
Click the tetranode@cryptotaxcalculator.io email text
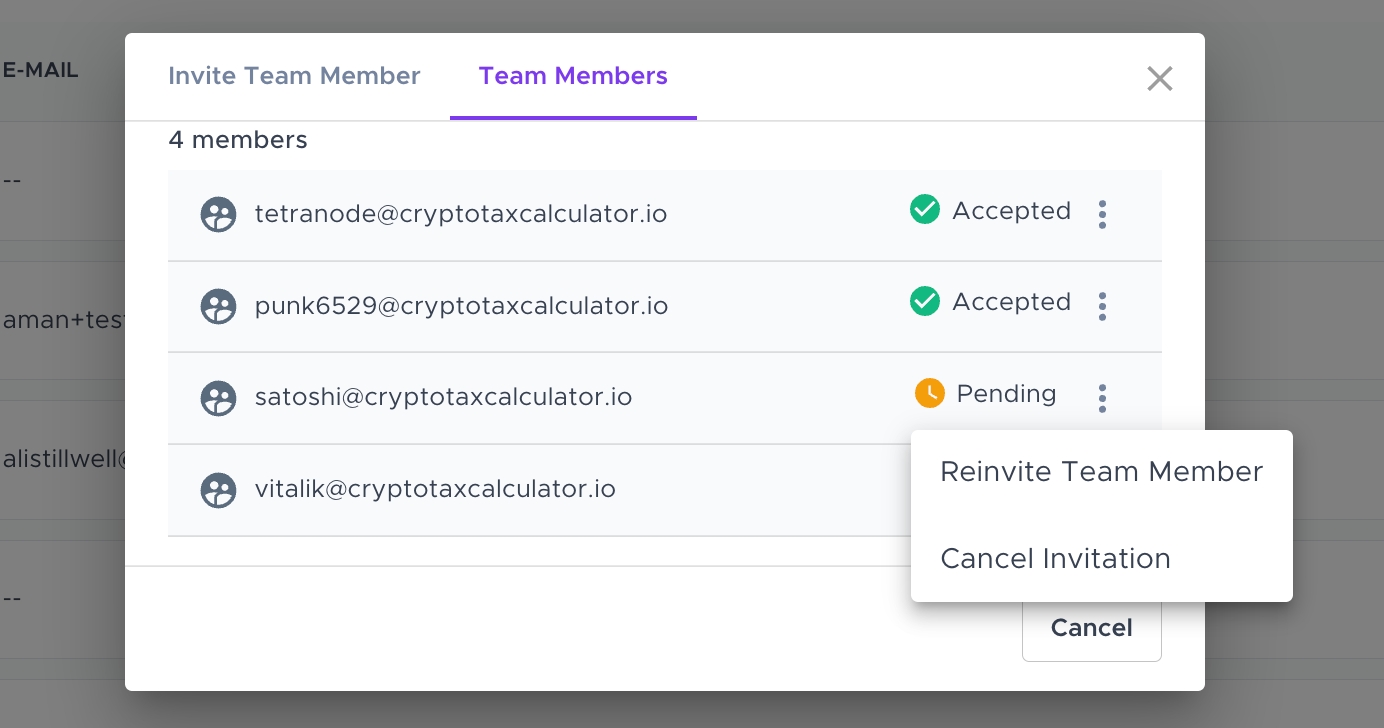[x=461, y=214]
